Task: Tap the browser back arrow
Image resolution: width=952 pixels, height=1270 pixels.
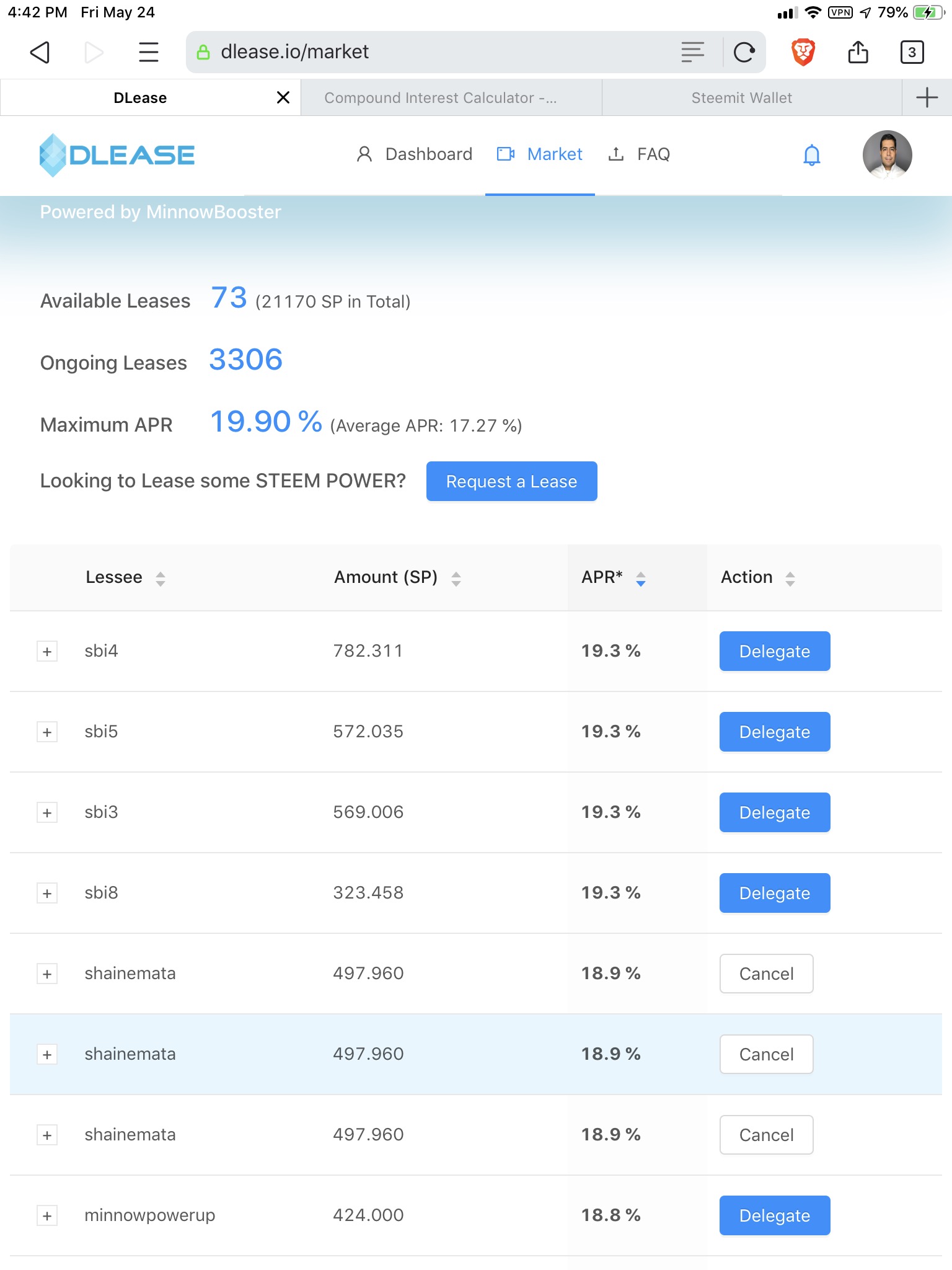Action: [x=40, y=52]
